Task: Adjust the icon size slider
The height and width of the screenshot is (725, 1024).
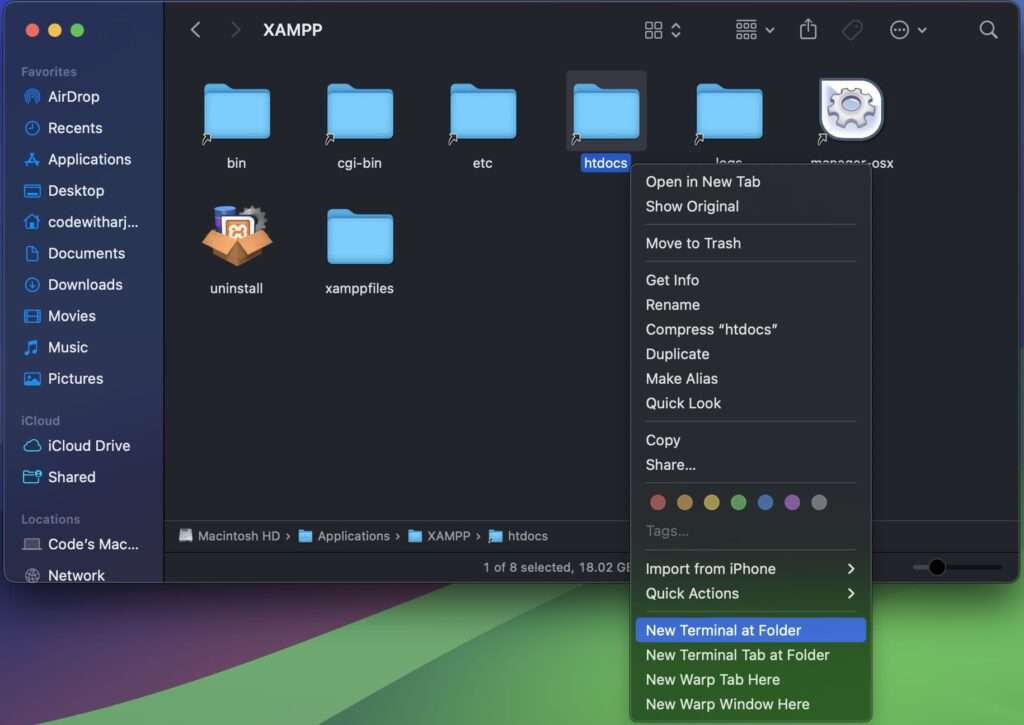Action: pos(957,567)
